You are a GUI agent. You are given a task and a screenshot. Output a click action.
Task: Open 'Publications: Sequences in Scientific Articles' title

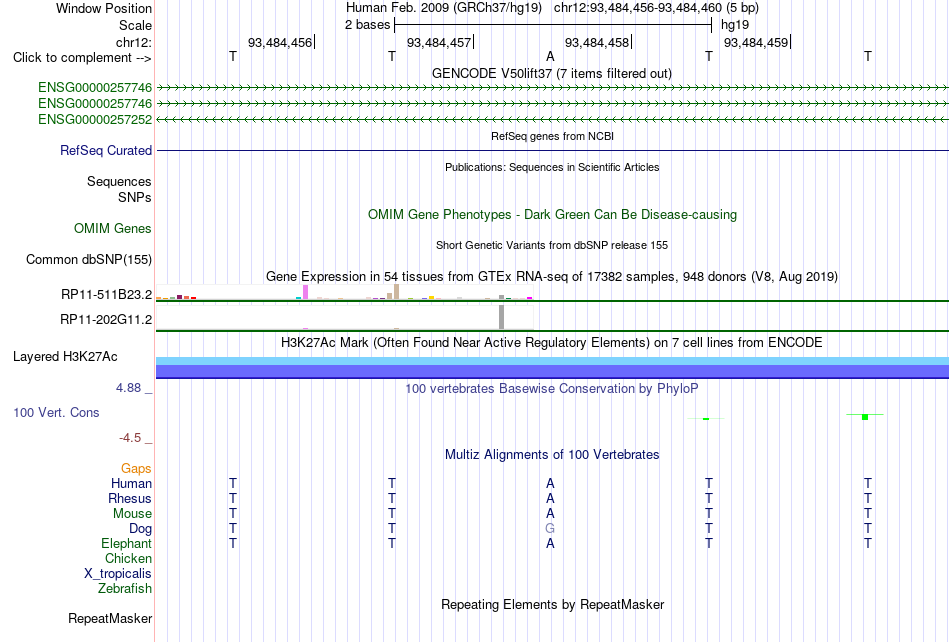(552, 167)
